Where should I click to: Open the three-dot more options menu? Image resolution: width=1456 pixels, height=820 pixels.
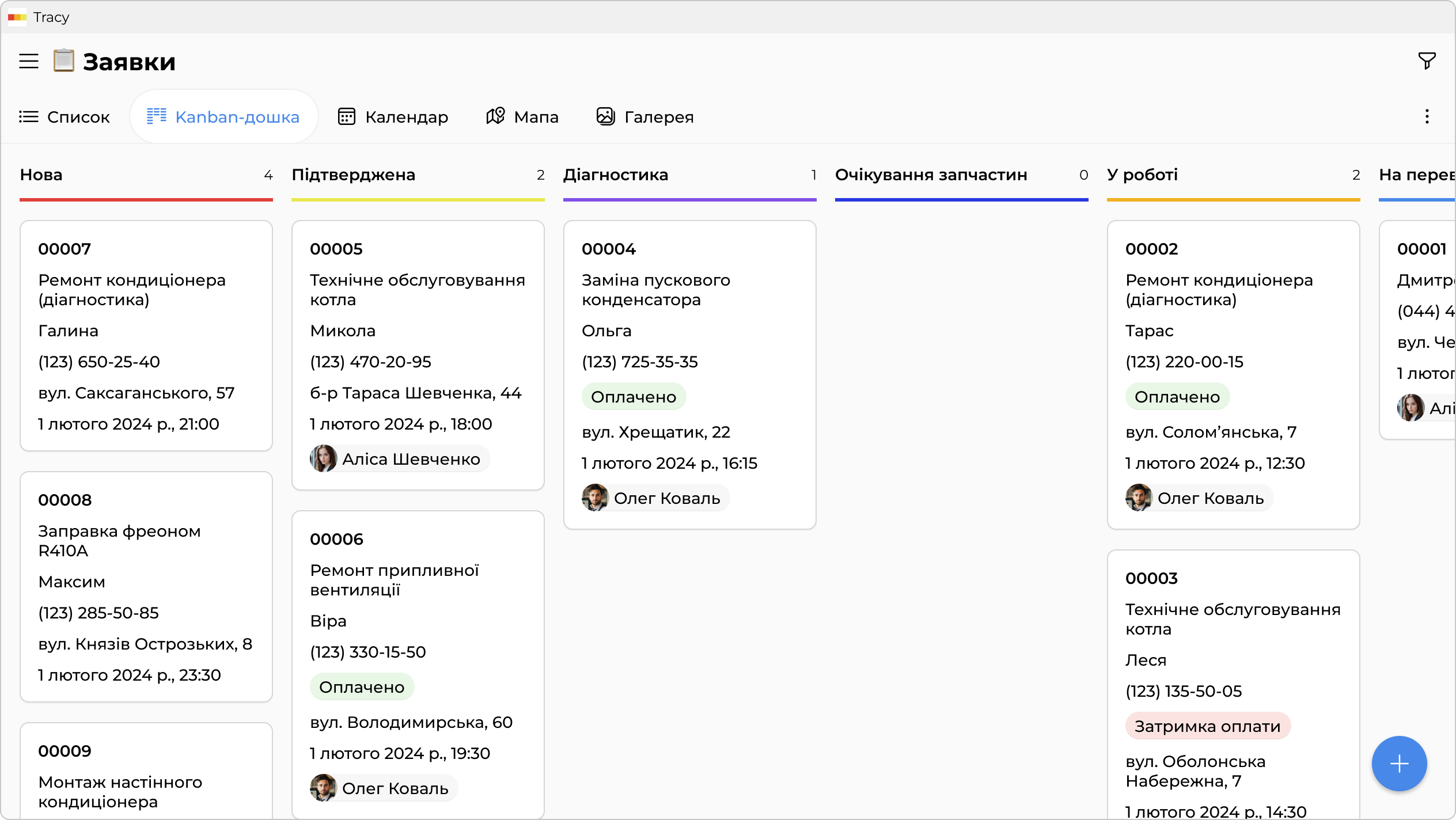[x=1427, y=117]
